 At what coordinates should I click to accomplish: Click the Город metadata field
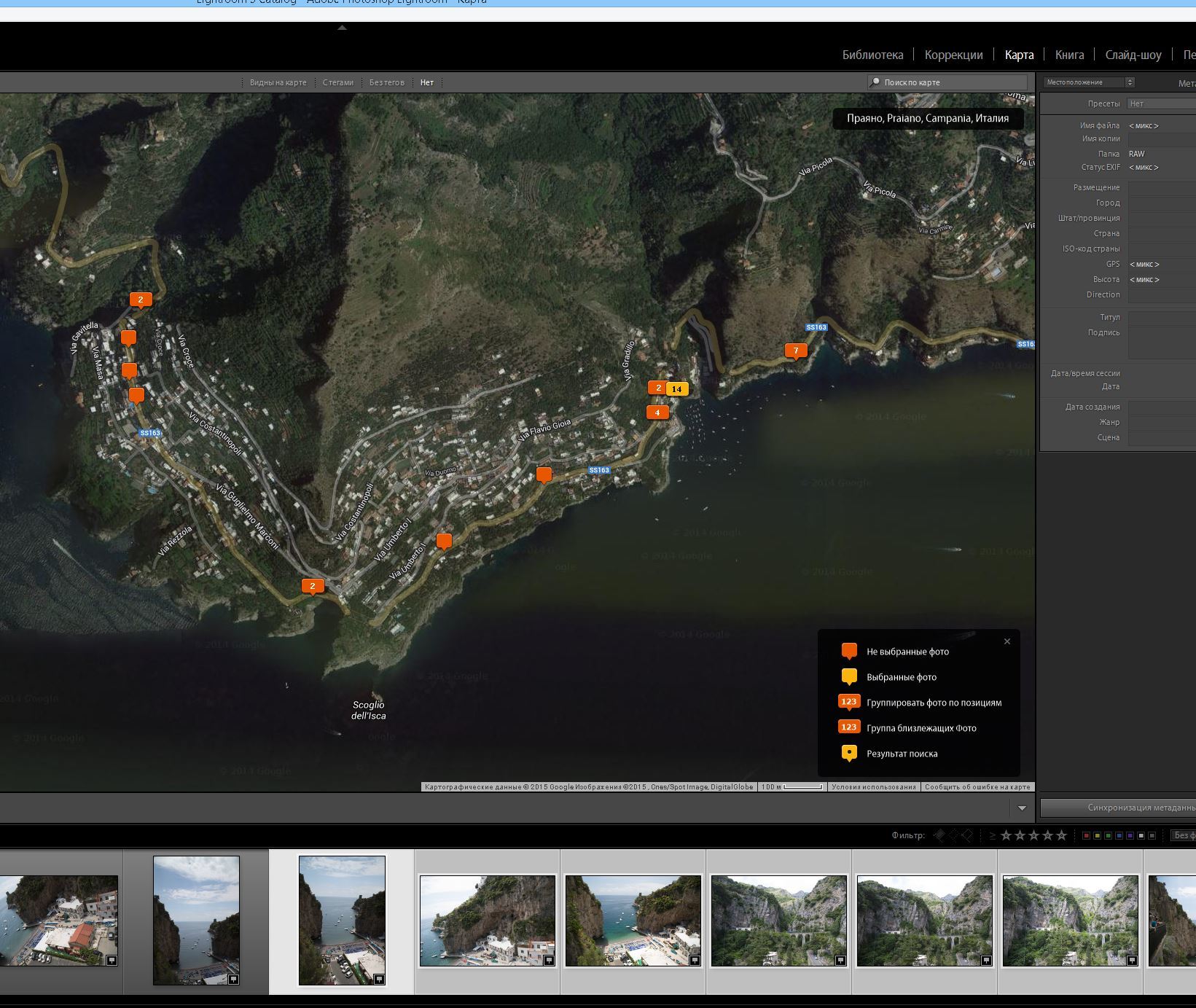(x=1162, y=203)
